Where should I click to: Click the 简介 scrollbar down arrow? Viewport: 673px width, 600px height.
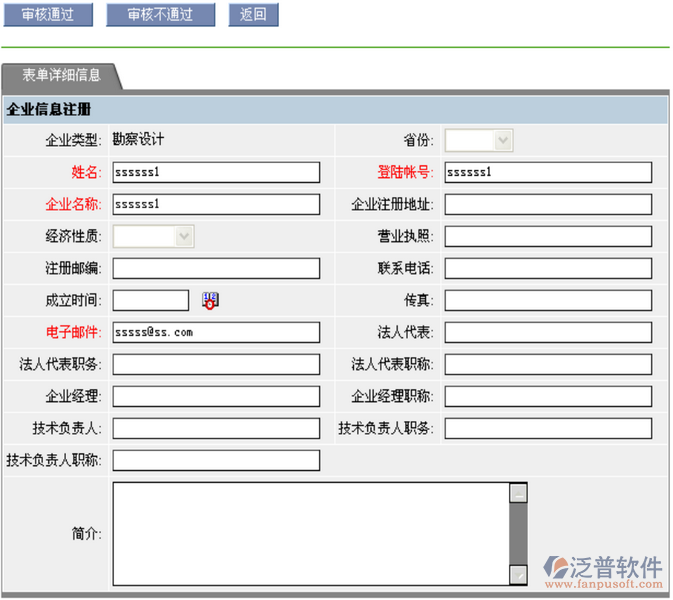click(x=518, y=574)
